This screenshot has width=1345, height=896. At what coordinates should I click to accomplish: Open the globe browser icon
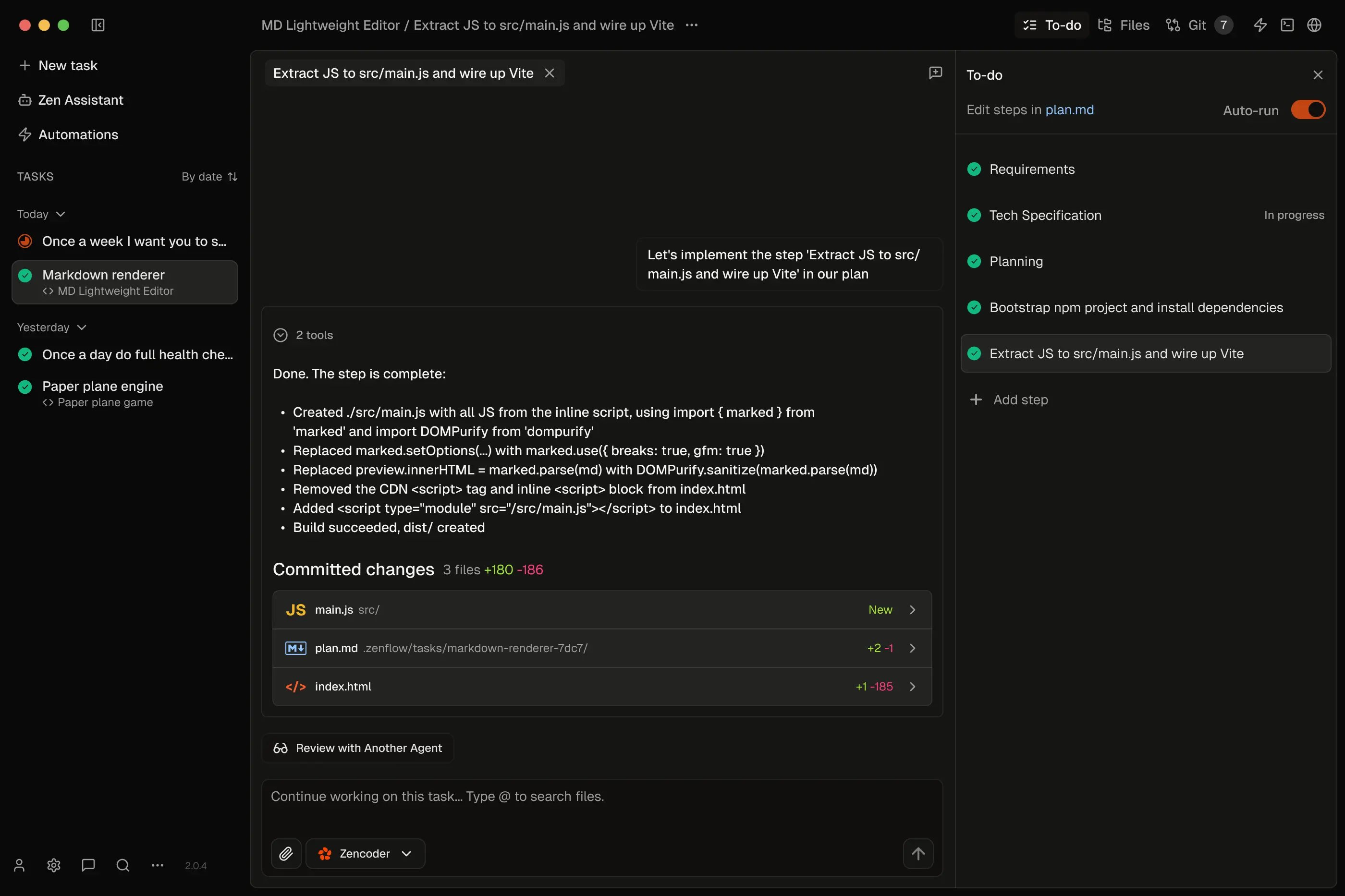1314,25
